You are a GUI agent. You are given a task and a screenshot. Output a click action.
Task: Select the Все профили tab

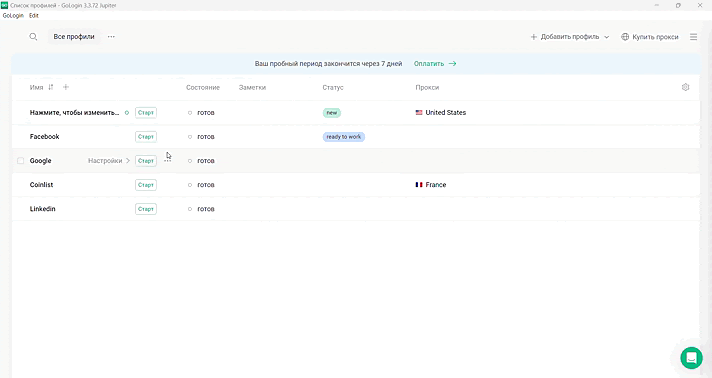coord(74,37)
